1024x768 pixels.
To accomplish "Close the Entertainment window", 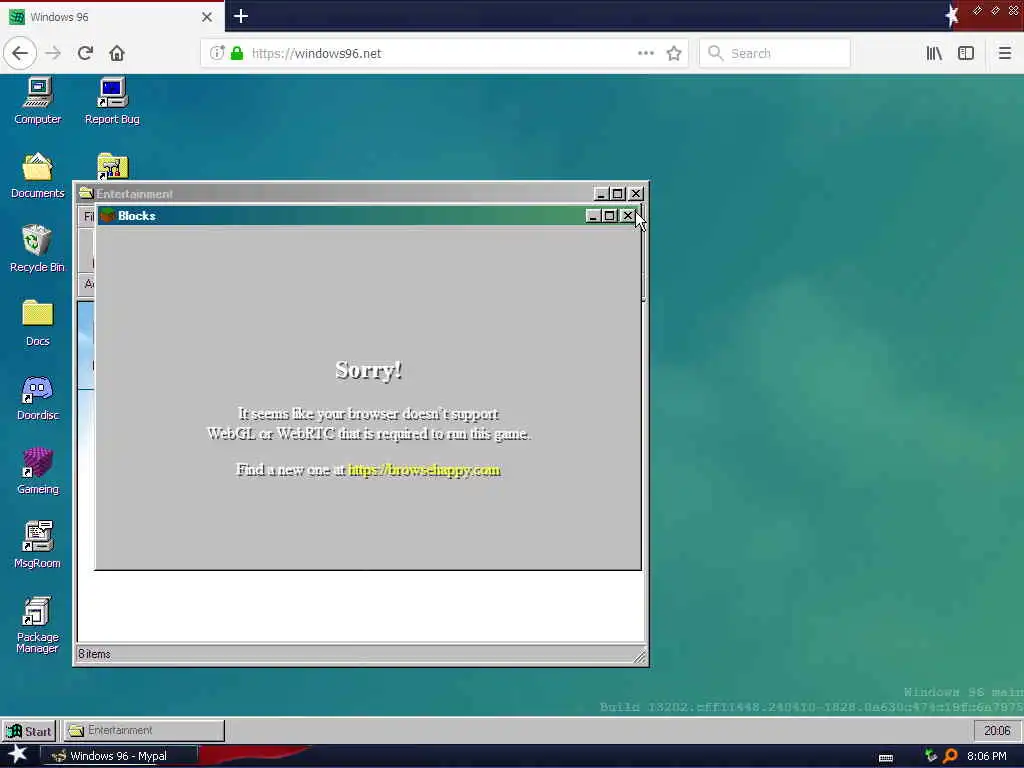I will coord(636,194).
